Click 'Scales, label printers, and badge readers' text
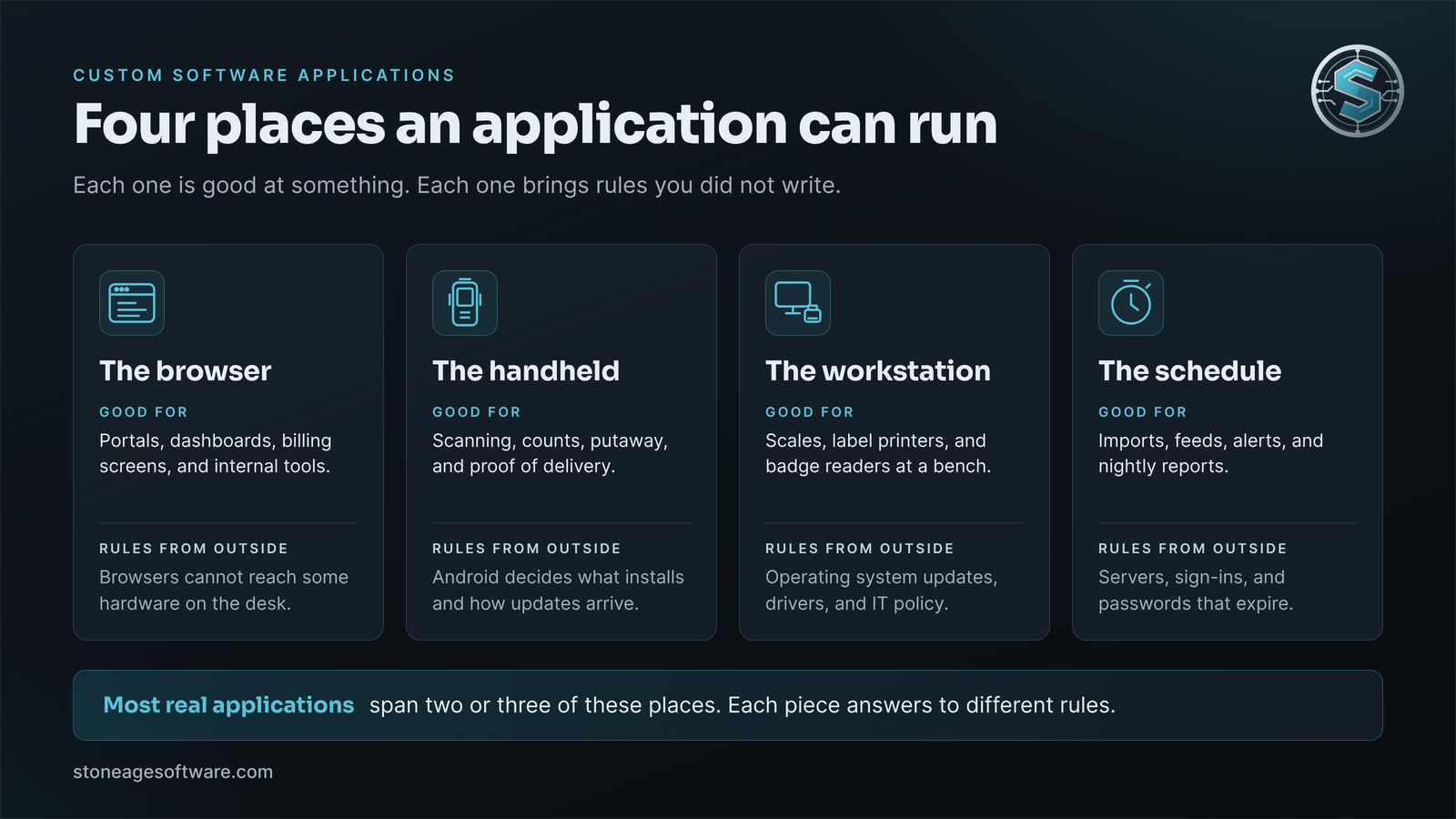The image size is (1456, 819). tap(878, 453)
